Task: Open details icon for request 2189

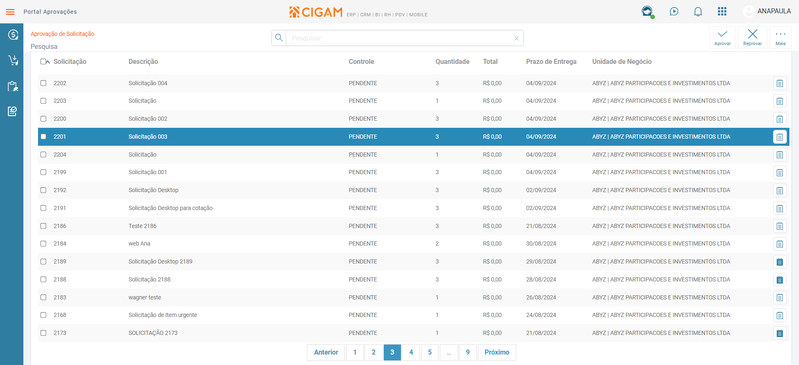Action: (779, 262)
